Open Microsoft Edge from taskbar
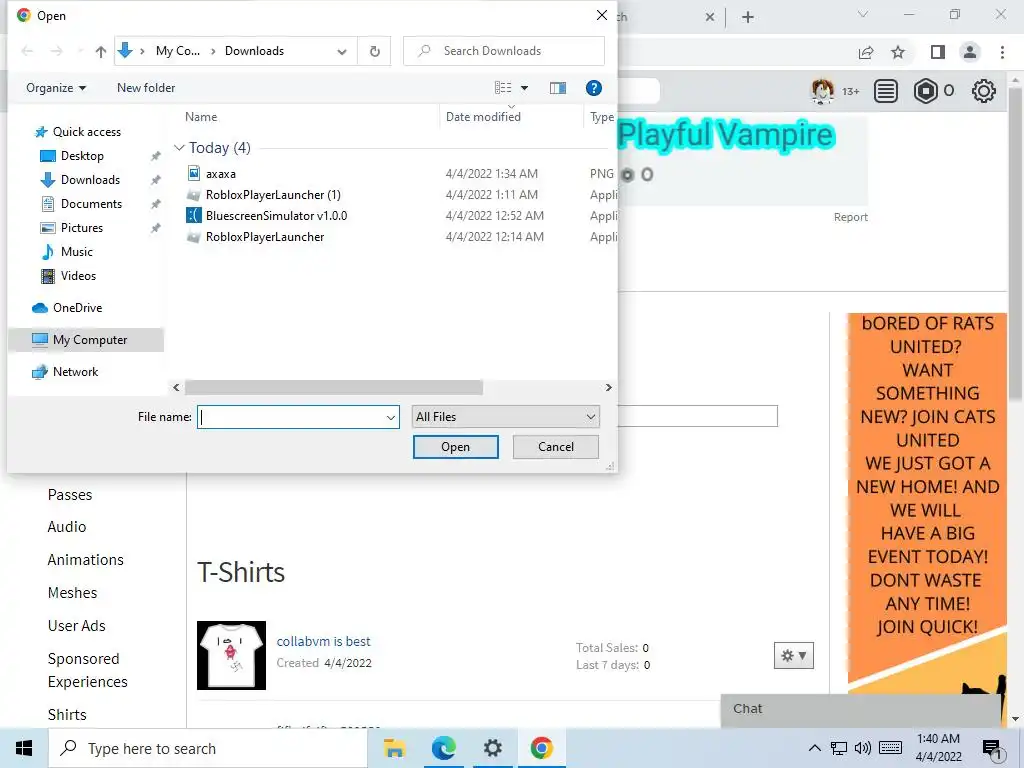 point(443,748)
